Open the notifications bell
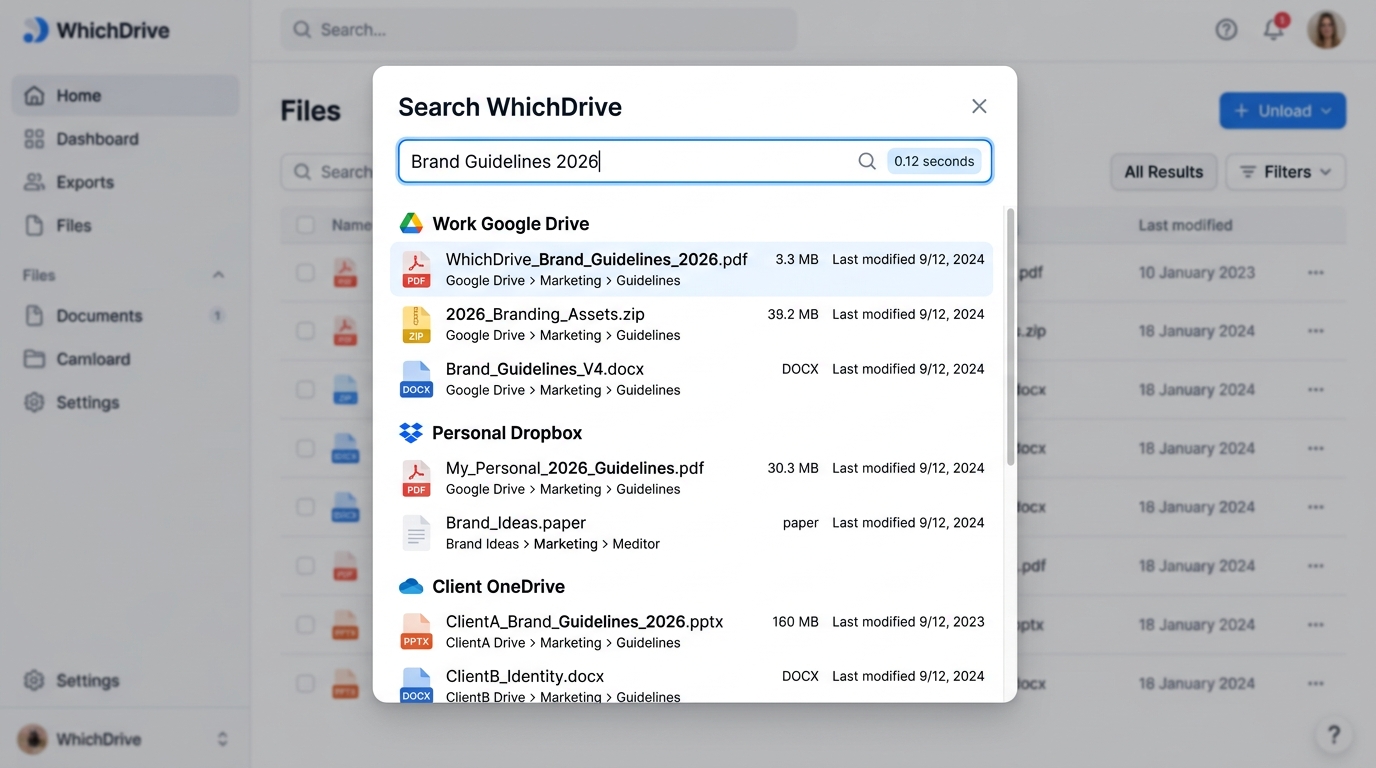The image size is (1376, 768). click(x=1274, y=28)
